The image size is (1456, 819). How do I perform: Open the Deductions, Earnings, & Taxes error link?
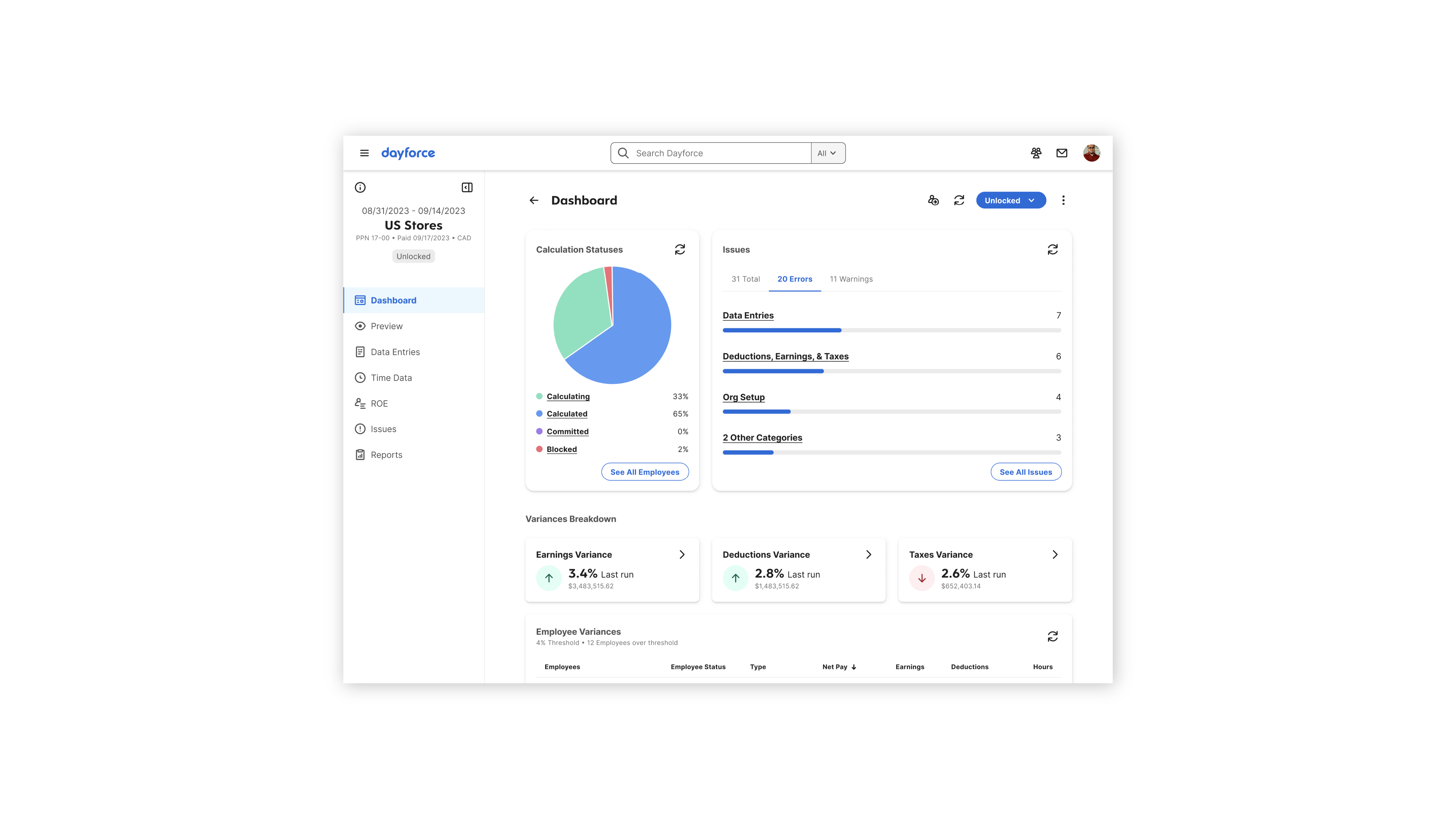[785, 356]
